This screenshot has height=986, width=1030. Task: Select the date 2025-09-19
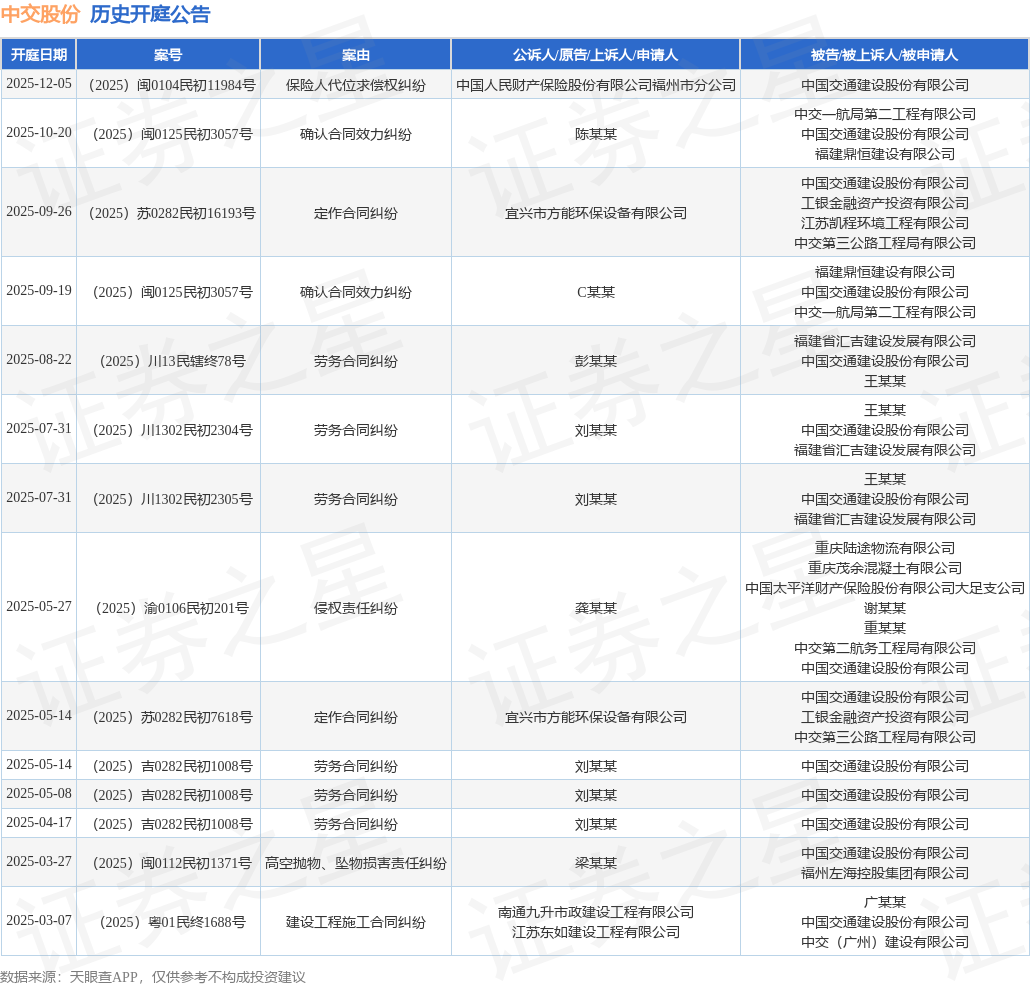tap(39, 290)
